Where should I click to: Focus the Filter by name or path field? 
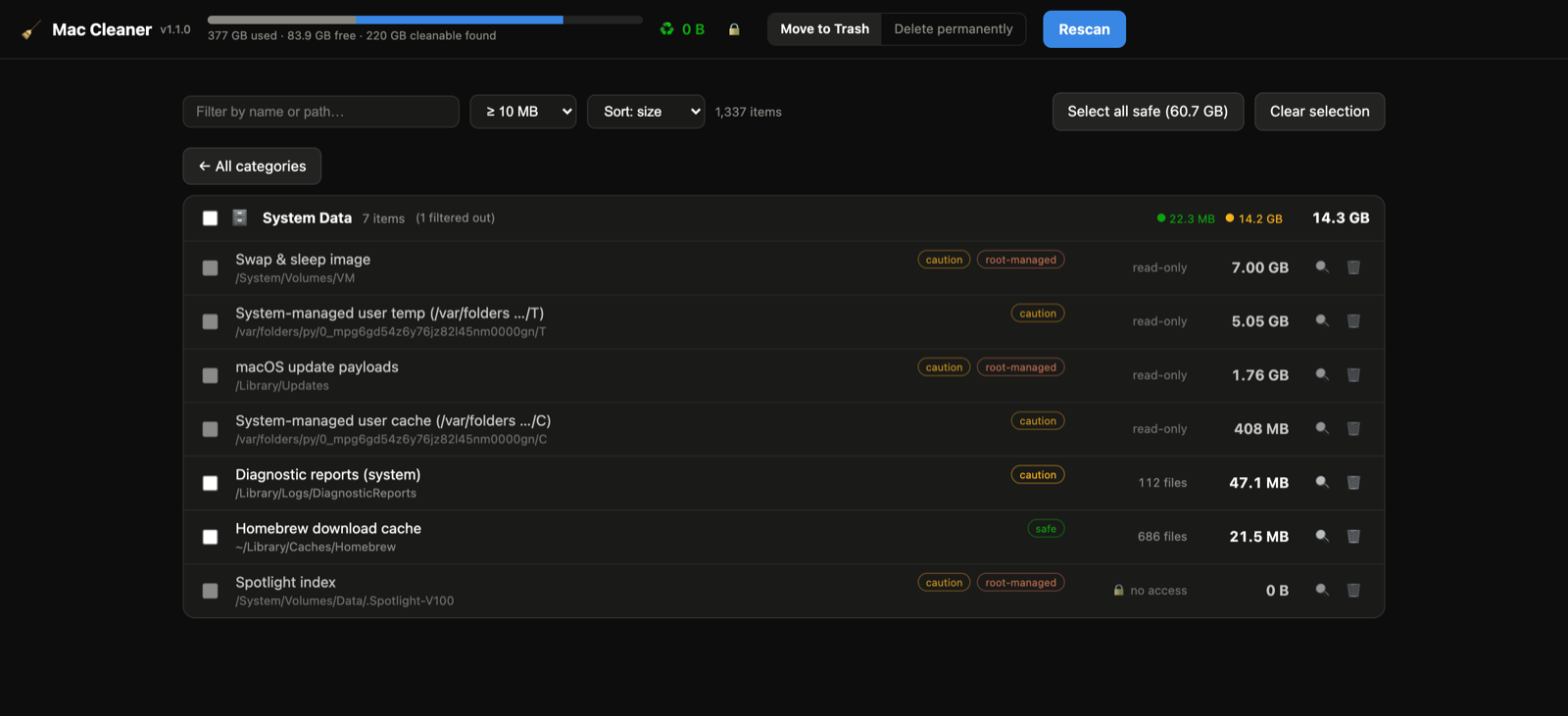(x=320, y=112)
